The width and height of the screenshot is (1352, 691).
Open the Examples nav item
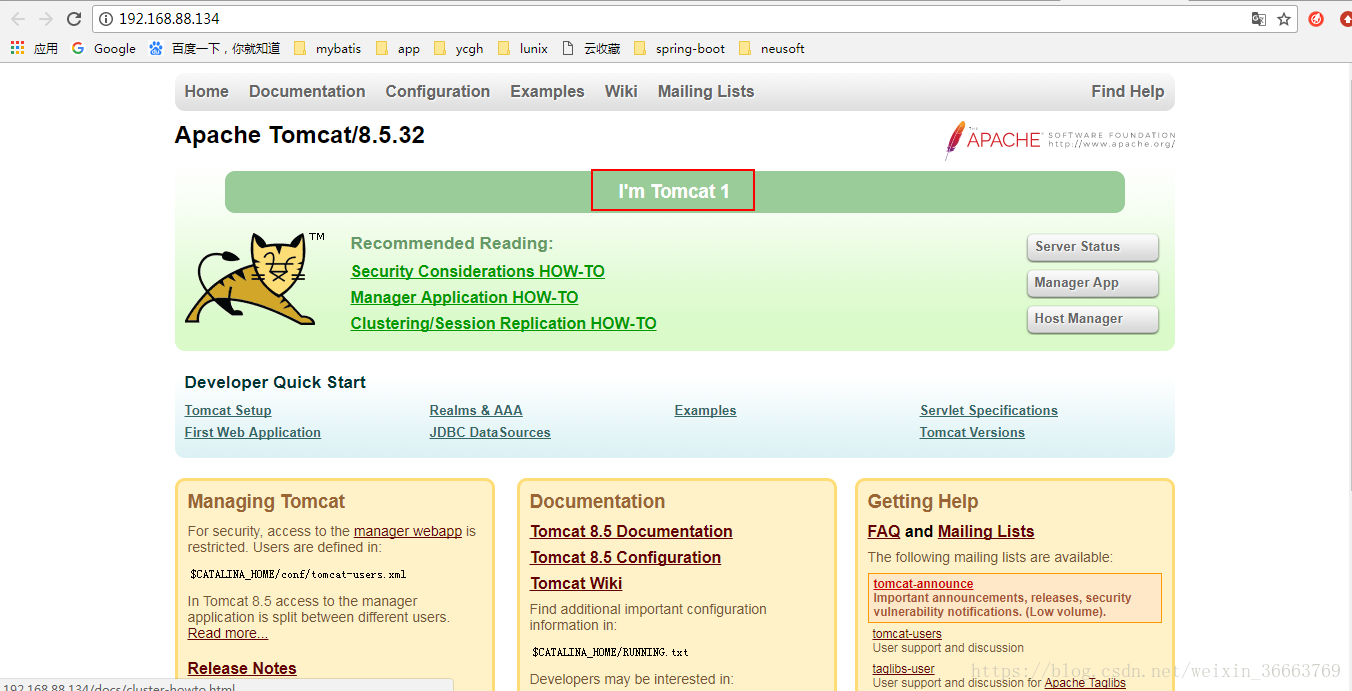tap(547, 91)
